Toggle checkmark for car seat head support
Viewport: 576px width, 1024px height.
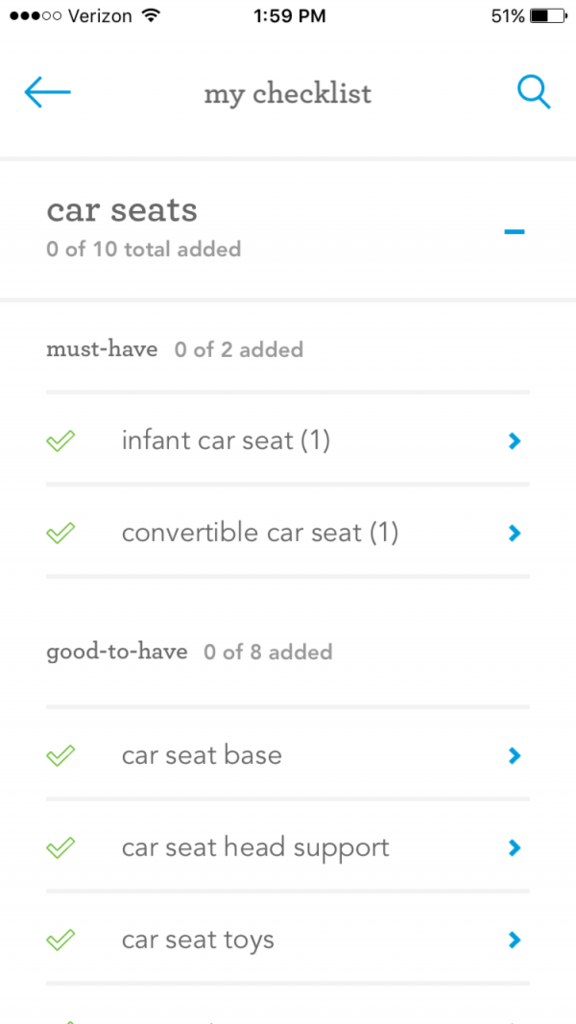(x=61, y=848)
